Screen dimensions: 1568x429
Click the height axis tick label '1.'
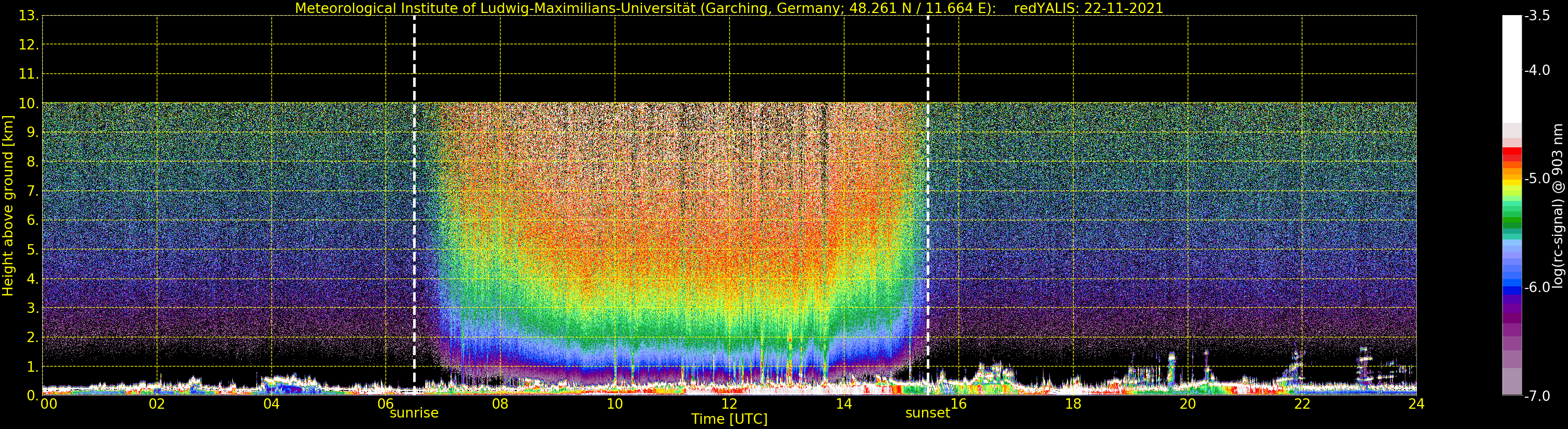[32, 367]
